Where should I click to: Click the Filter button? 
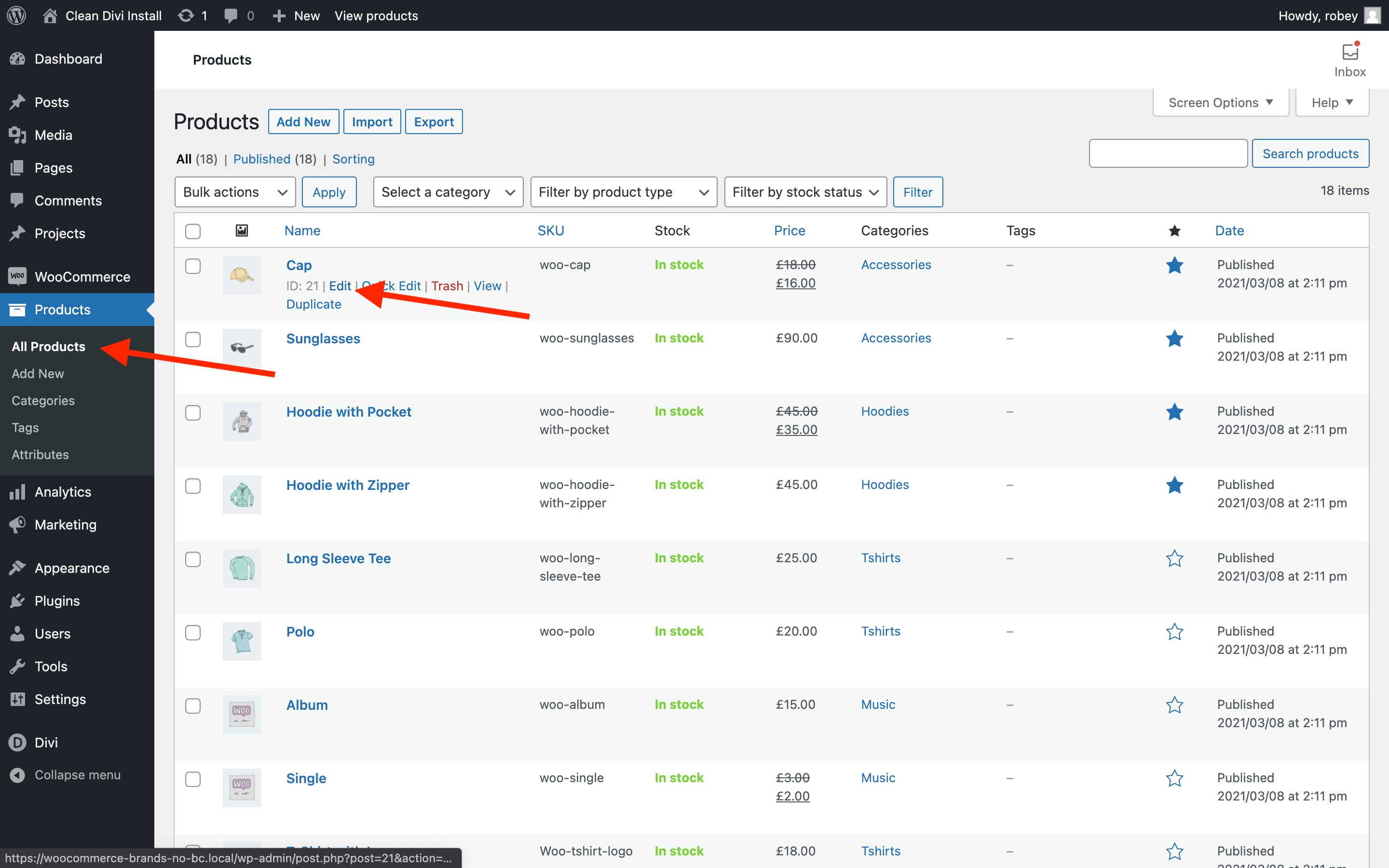click(918, 192)
